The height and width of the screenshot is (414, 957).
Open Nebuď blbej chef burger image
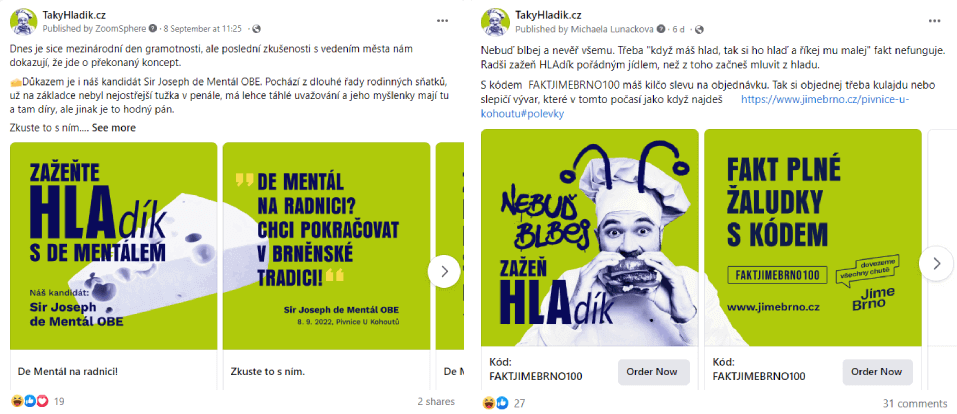[x=590, y=239]
